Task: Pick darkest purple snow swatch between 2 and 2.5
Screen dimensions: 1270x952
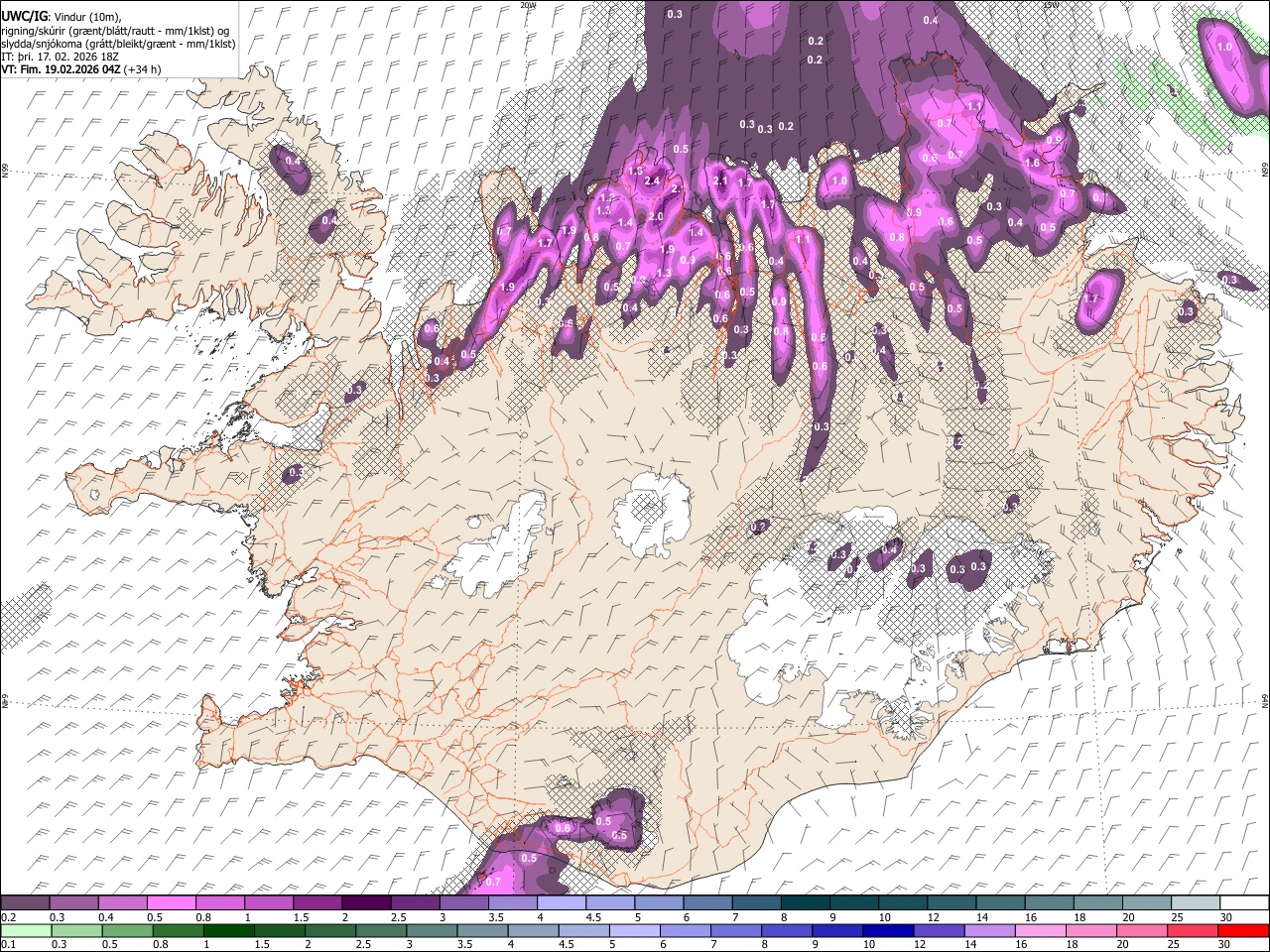Action: pyautogui.click(x=366, y=902)
